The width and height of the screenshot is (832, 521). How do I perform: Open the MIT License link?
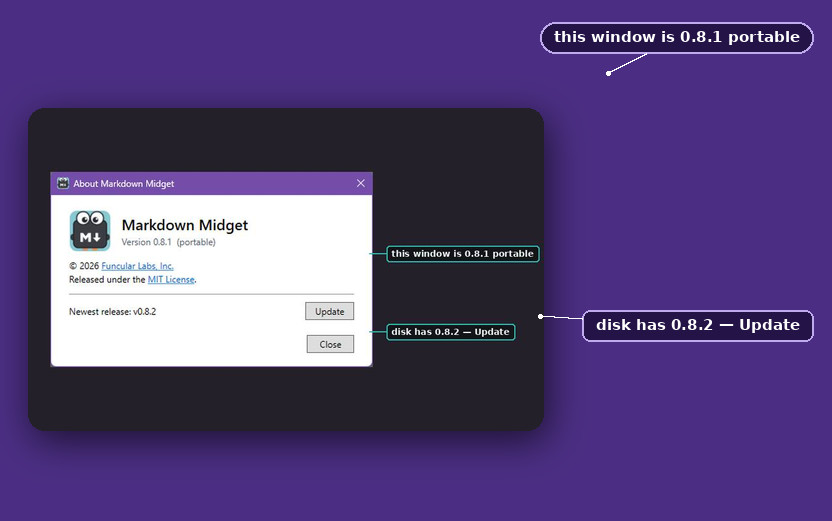point(171,280)
